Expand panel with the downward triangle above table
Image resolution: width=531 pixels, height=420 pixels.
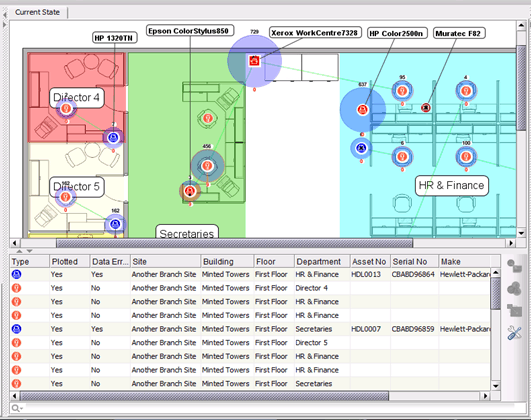tap(29, 251)
